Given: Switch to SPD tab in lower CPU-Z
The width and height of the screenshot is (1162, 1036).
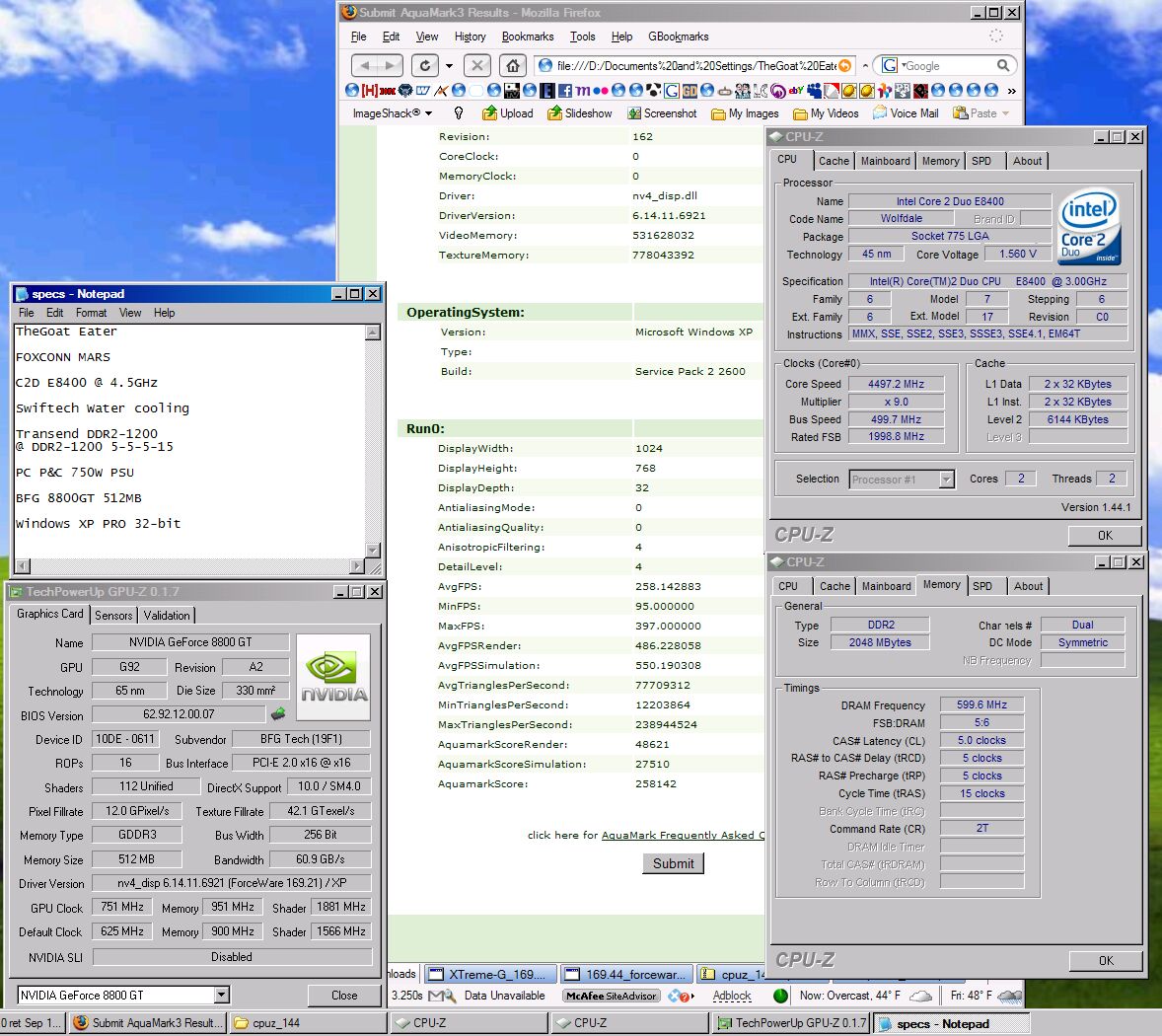Looking at the screenshot, I should 981,586.
